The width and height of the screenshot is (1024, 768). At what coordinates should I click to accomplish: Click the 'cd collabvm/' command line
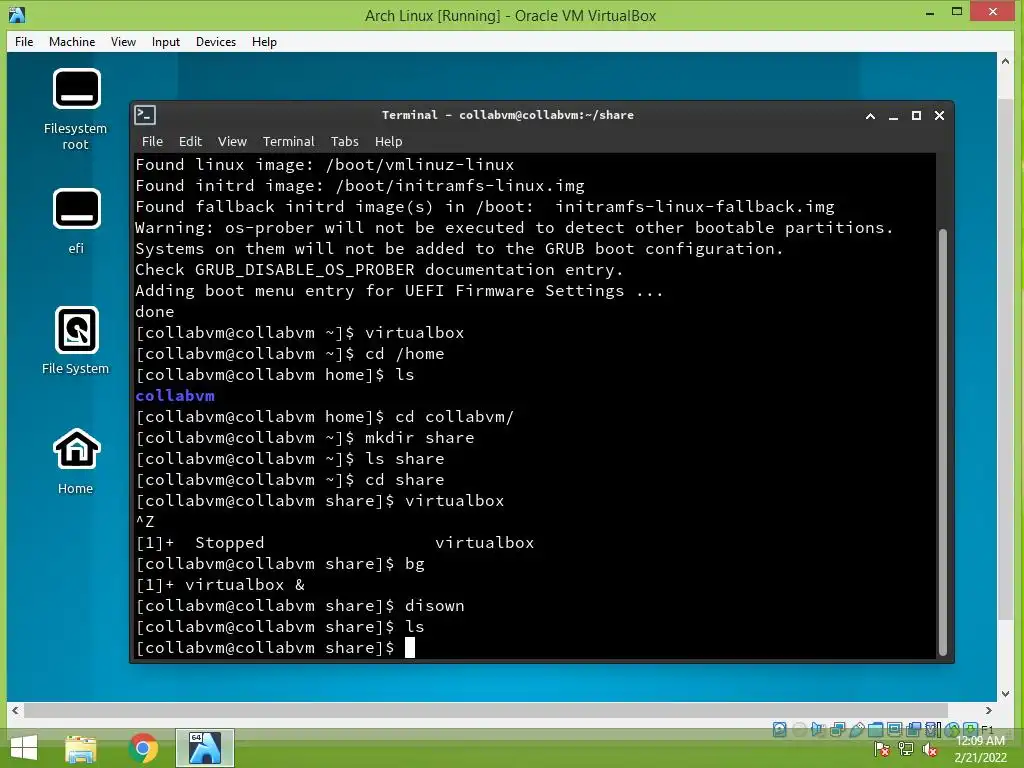325,417
